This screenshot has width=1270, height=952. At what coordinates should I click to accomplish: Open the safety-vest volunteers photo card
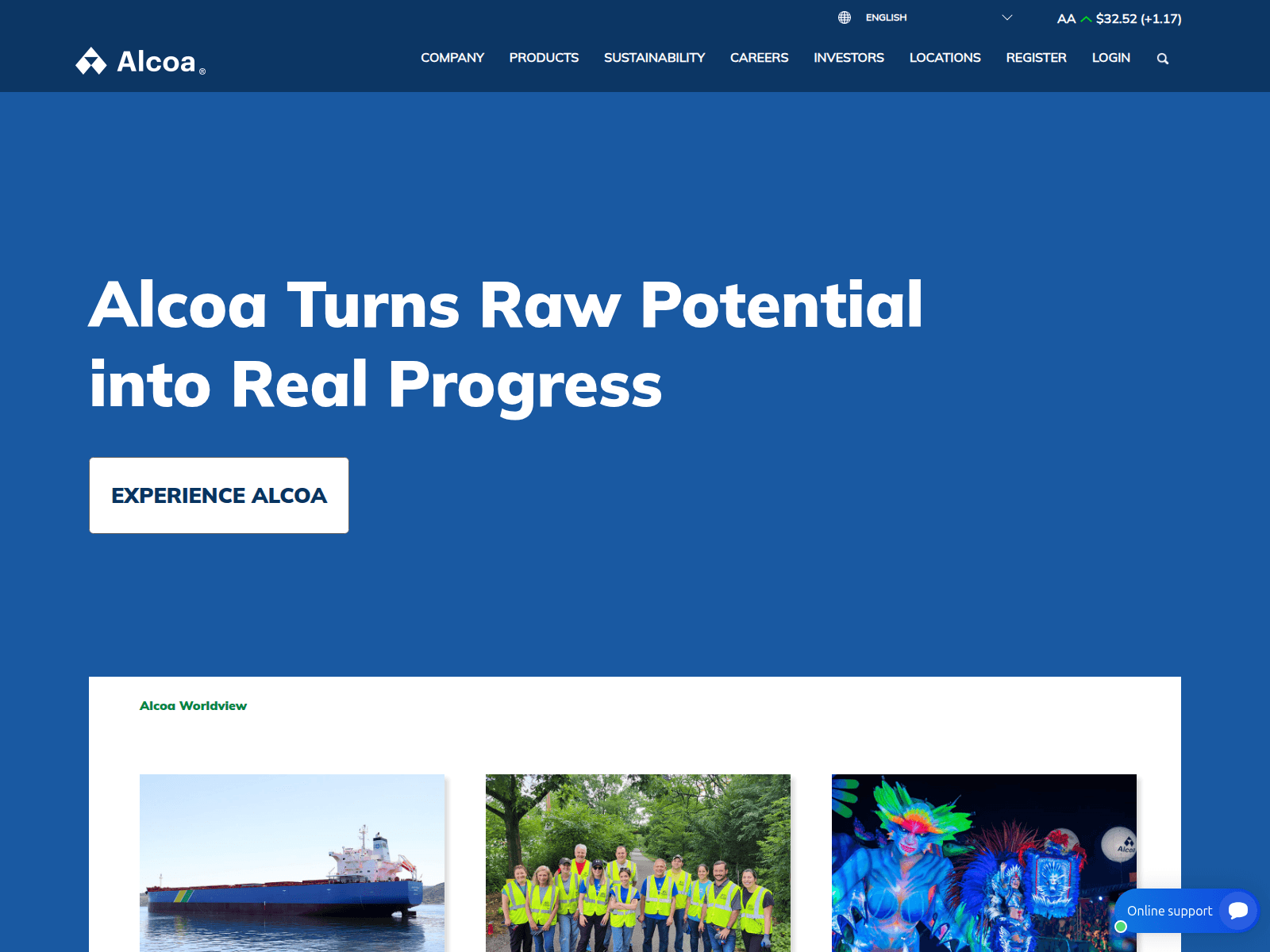pos(638,863)
